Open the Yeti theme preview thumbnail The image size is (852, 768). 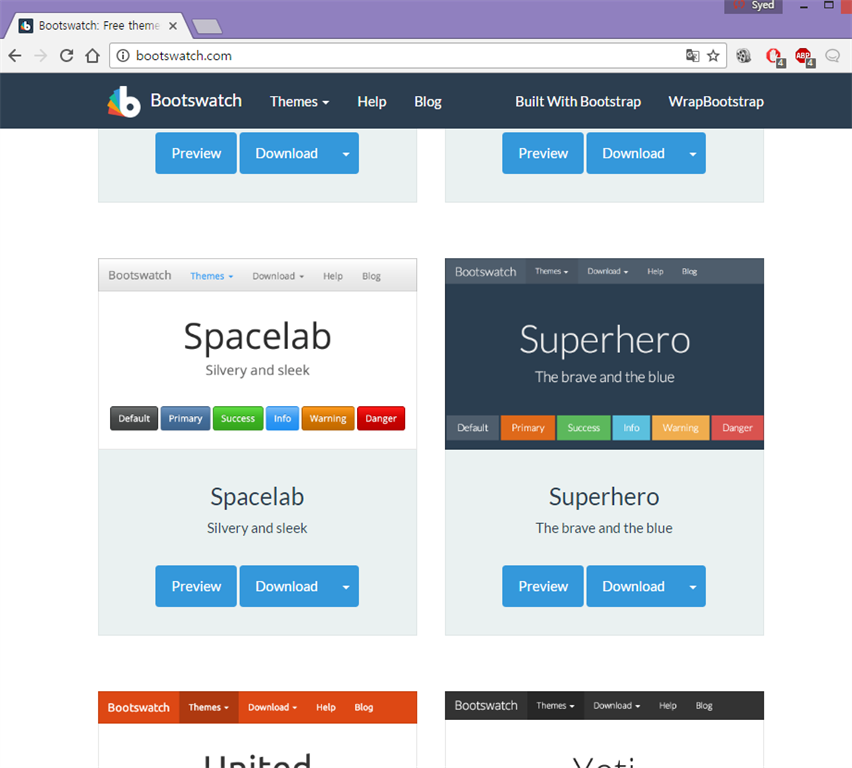click(604, 729)
